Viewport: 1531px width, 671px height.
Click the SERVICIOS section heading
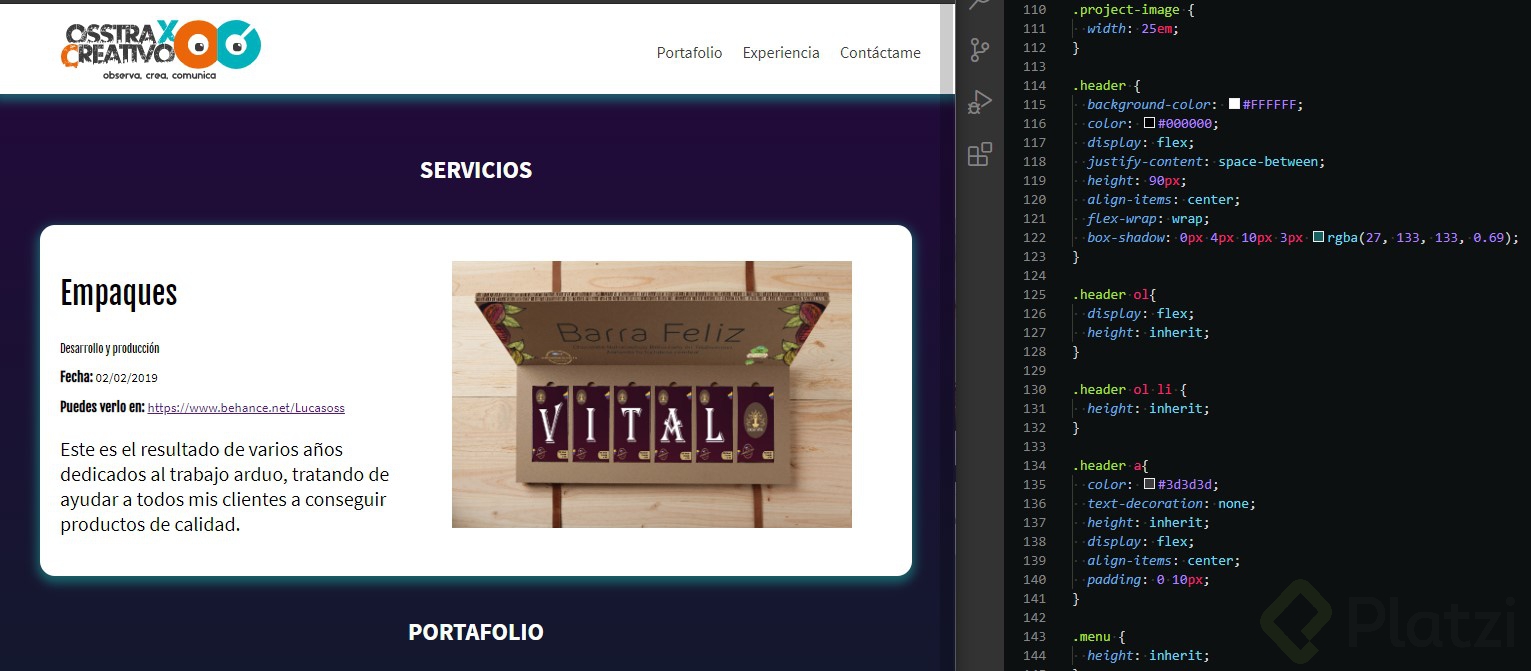click(476, 170)
